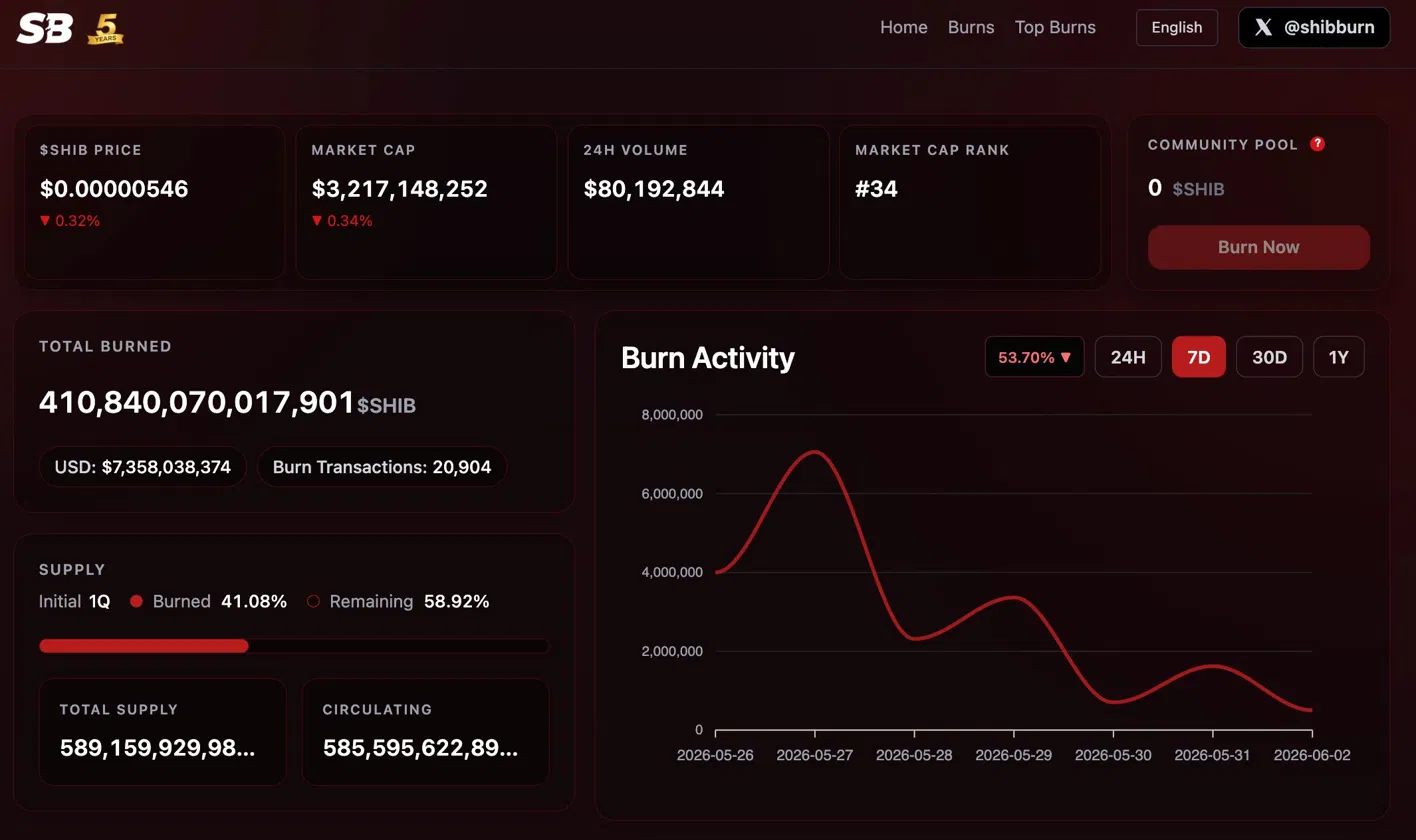1416x840 pixels.
Task: Click the 24H volume value $80,192,844
Action: (654, 189)
